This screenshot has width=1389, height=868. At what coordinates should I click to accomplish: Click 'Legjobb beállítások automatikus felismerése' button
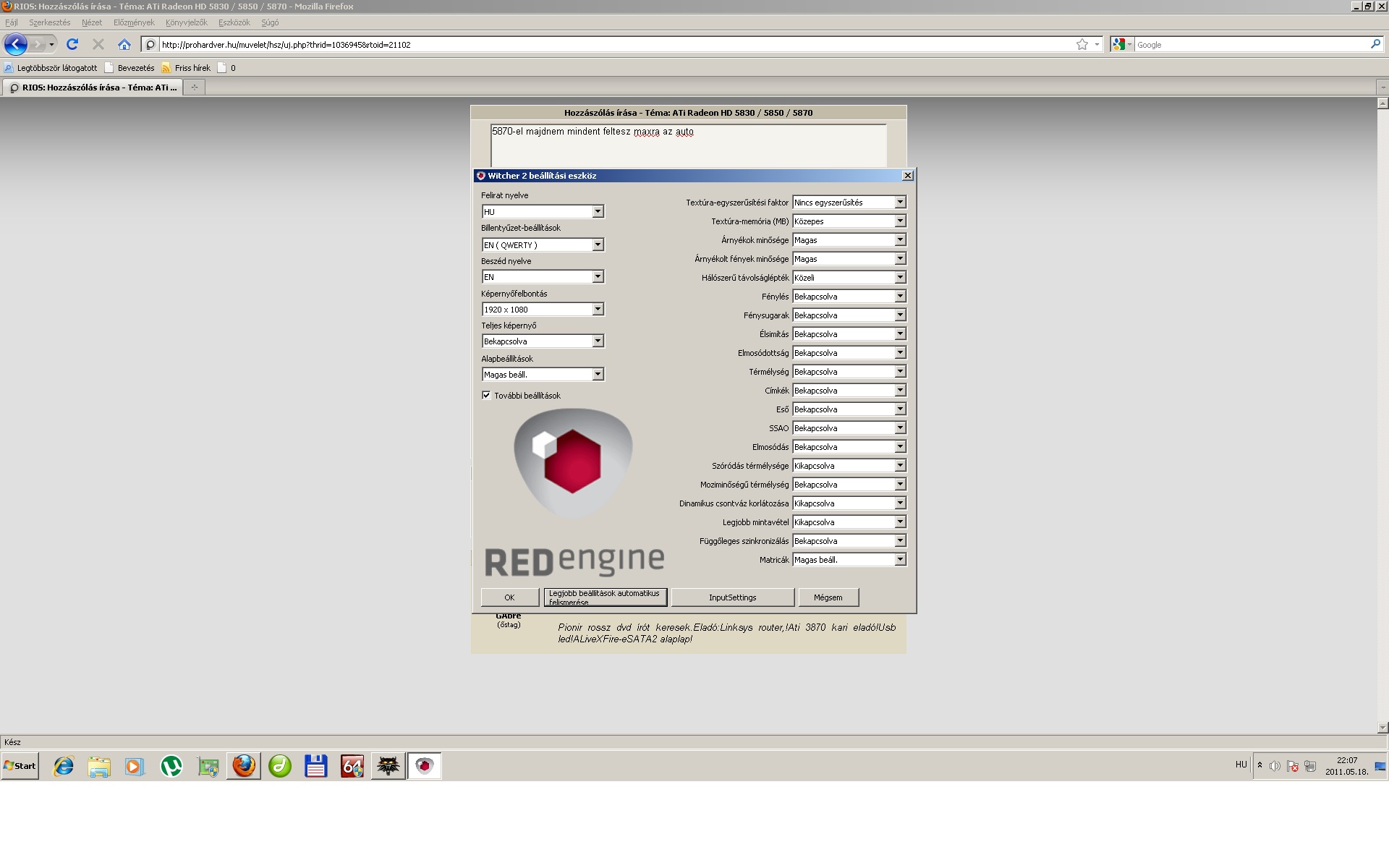[606, 597]
